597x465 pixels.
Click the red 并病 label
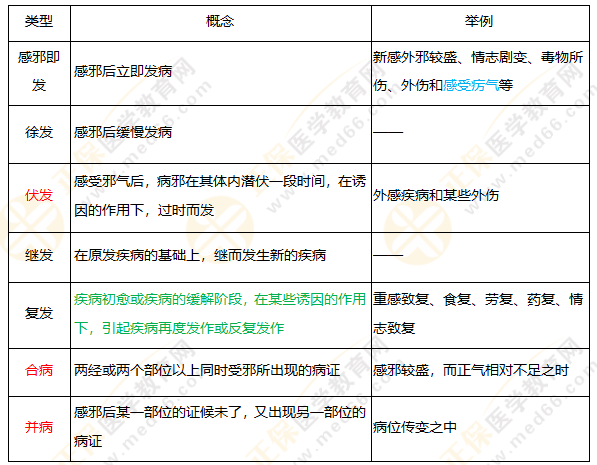tap(39, 427)
